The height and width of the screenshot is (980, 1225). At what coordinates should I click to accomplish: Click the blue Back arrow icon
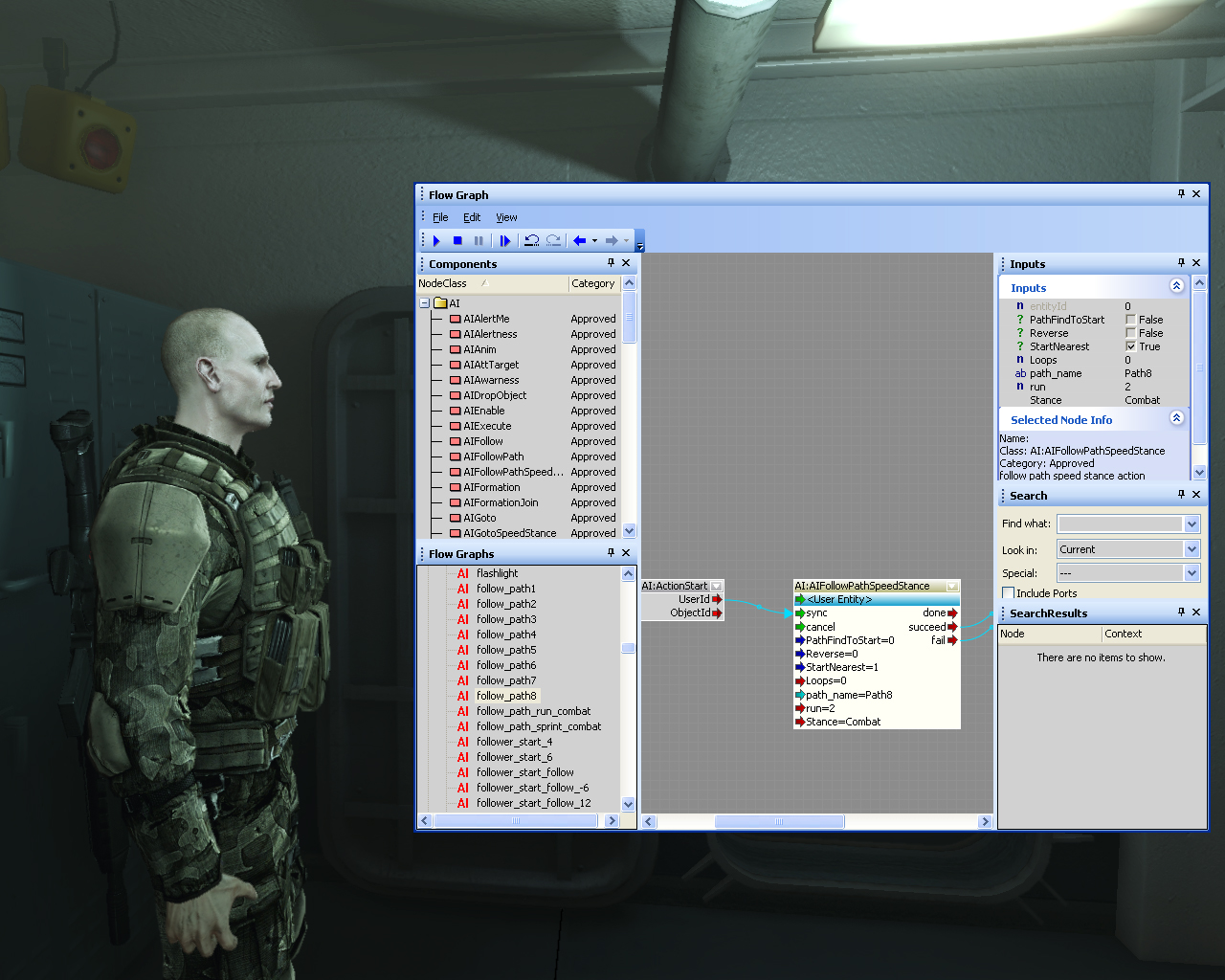tap(580, 241)
